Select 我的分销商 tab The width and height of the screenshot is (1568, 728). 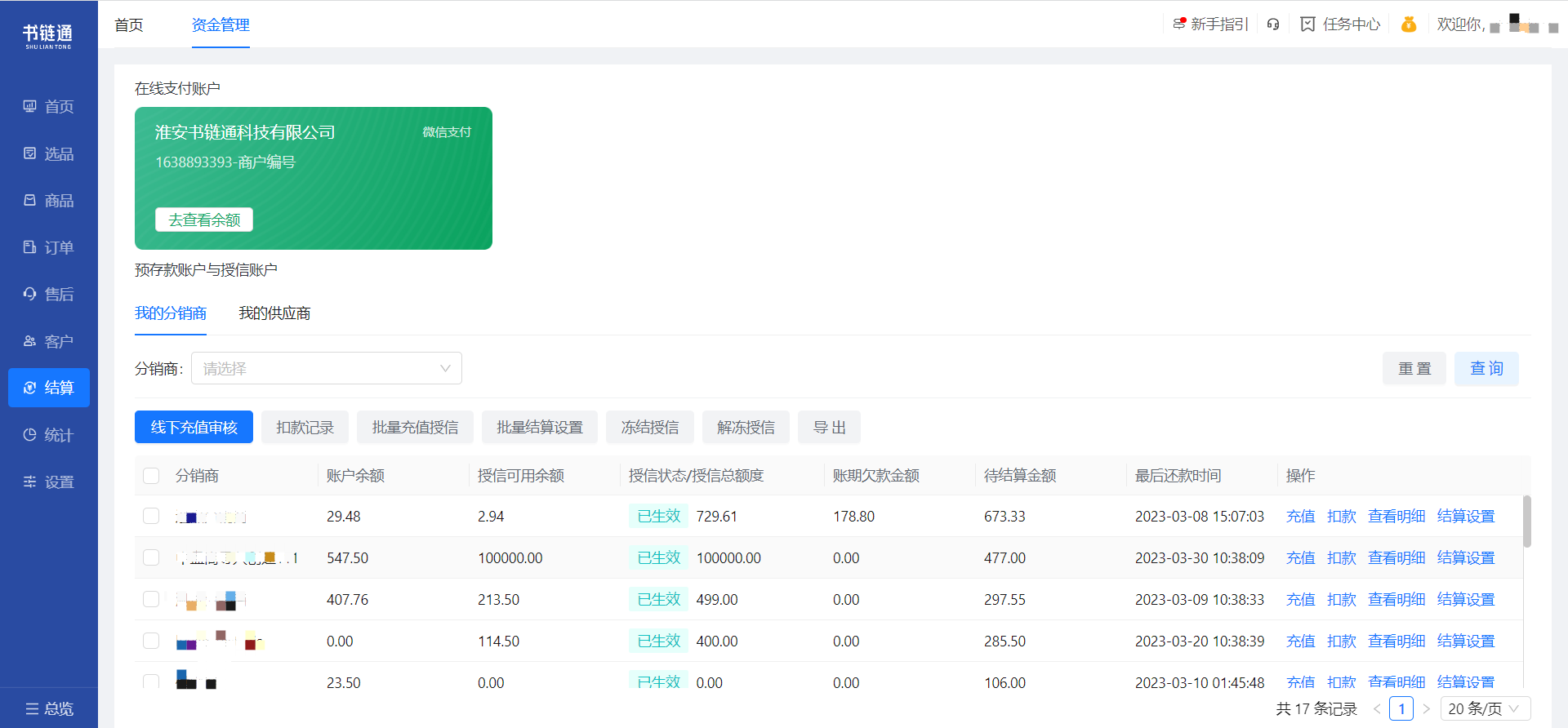[171, 313]
